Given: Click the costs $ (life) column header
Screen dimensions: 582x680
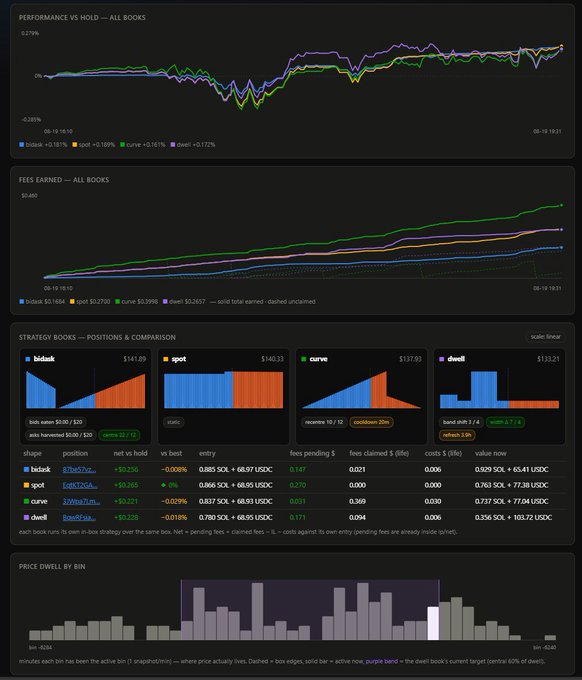Looking at the screenshot, I should [443, 453].
